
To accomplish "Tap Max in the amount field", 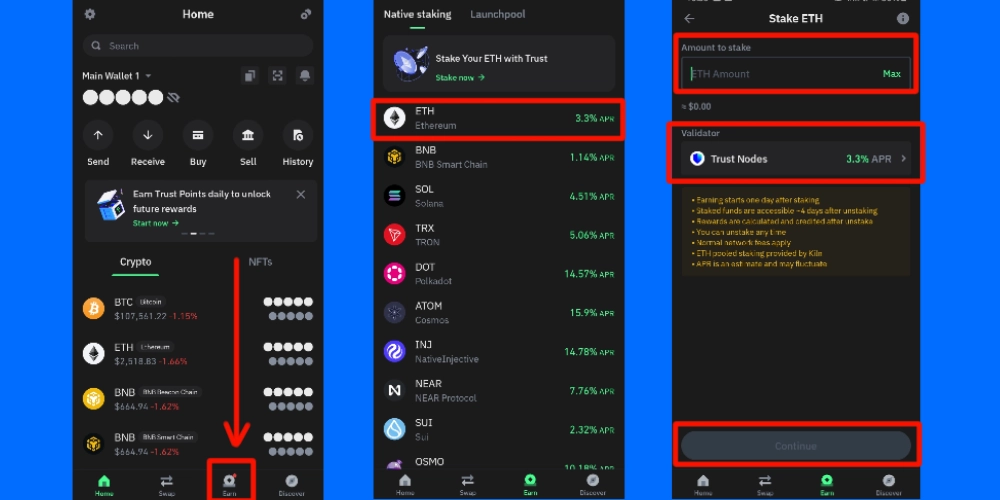I will (x=891, y=74).
